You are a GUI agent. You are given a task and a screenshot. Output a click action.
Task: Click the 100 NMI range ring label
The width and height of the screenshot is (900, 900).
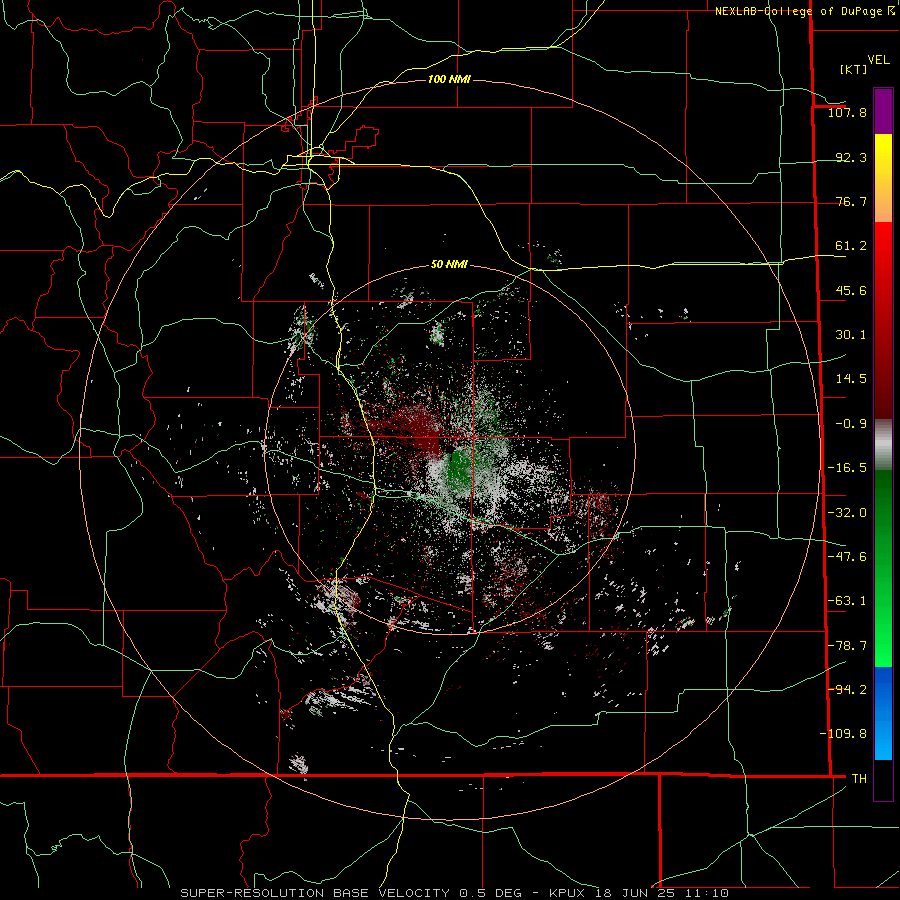(x=449, y=79)
